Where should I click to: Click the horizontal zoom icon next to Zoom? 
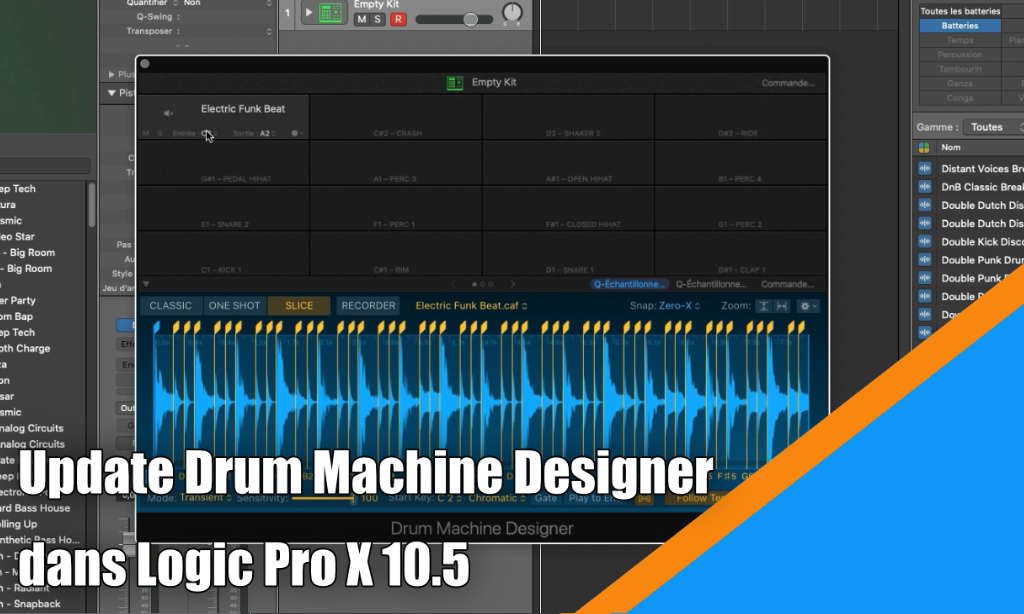(783, 306)
